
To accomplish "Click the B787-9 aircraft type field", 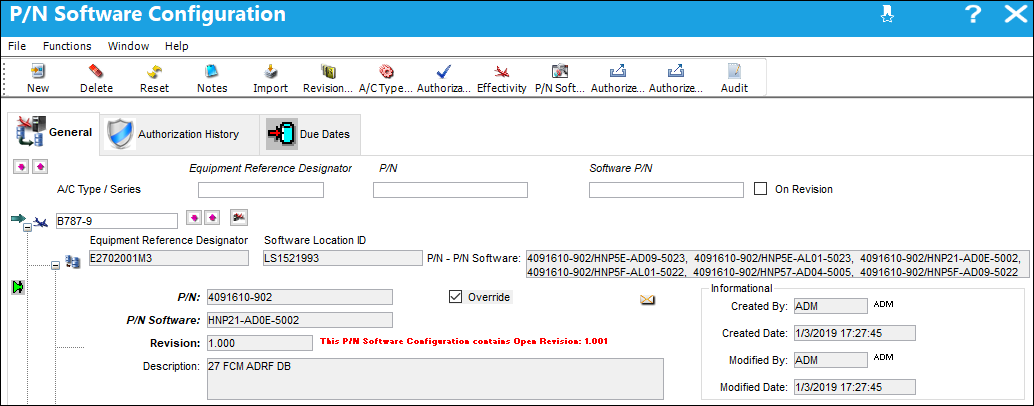I will (117, 221).
